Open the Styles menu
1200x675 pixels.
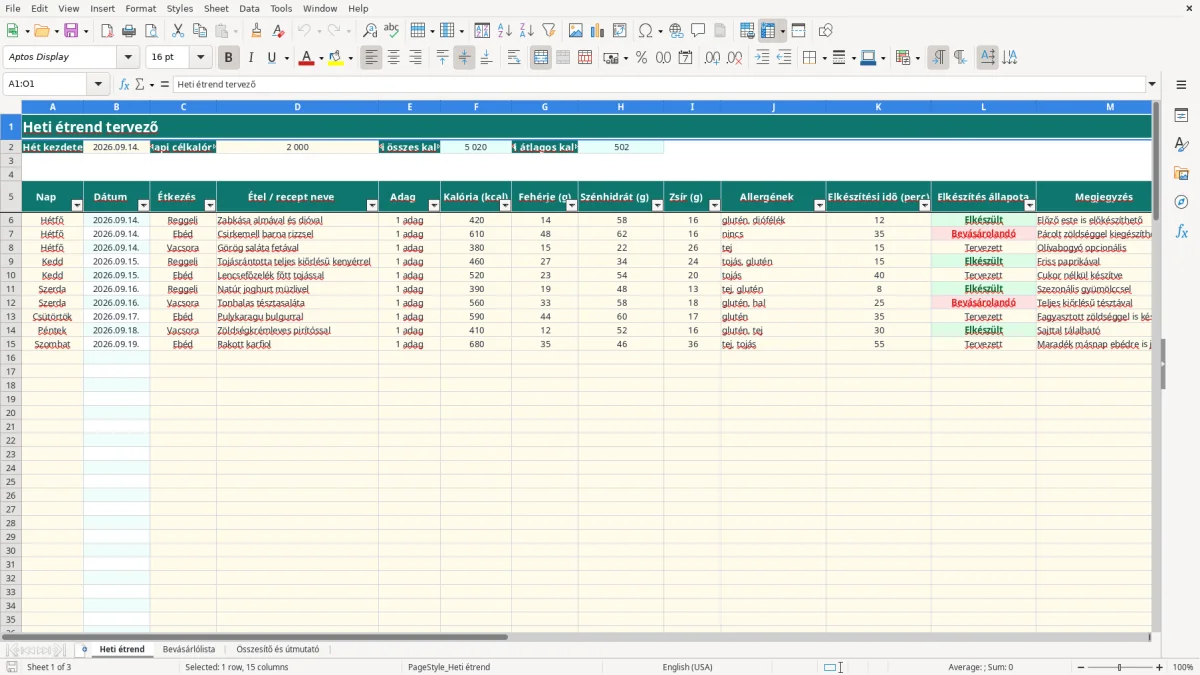pyautogui.click(x=180, y=8)
